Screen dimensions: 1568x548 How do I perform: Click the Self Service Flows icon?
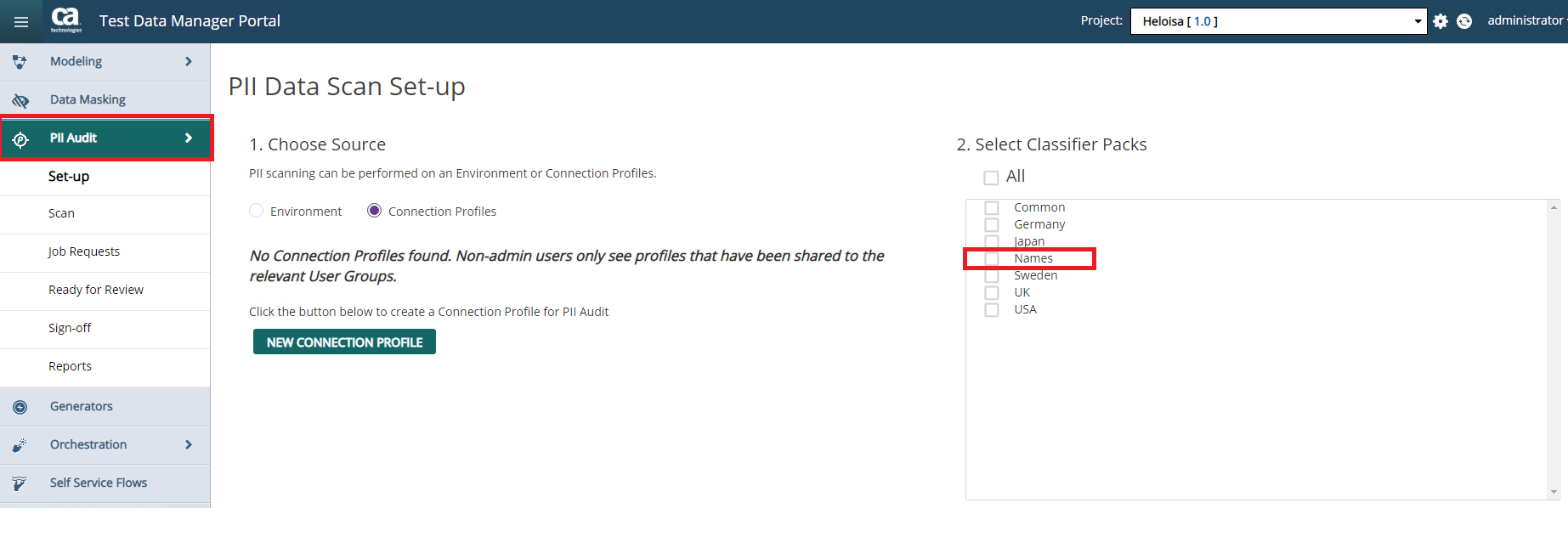point(20,483)
